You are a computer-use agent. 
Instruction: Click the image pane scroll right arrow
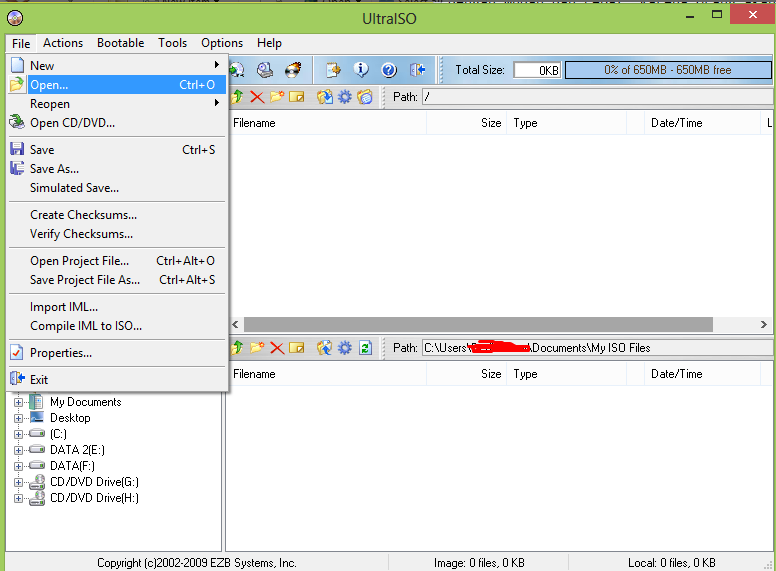click(x=764, y=325)
